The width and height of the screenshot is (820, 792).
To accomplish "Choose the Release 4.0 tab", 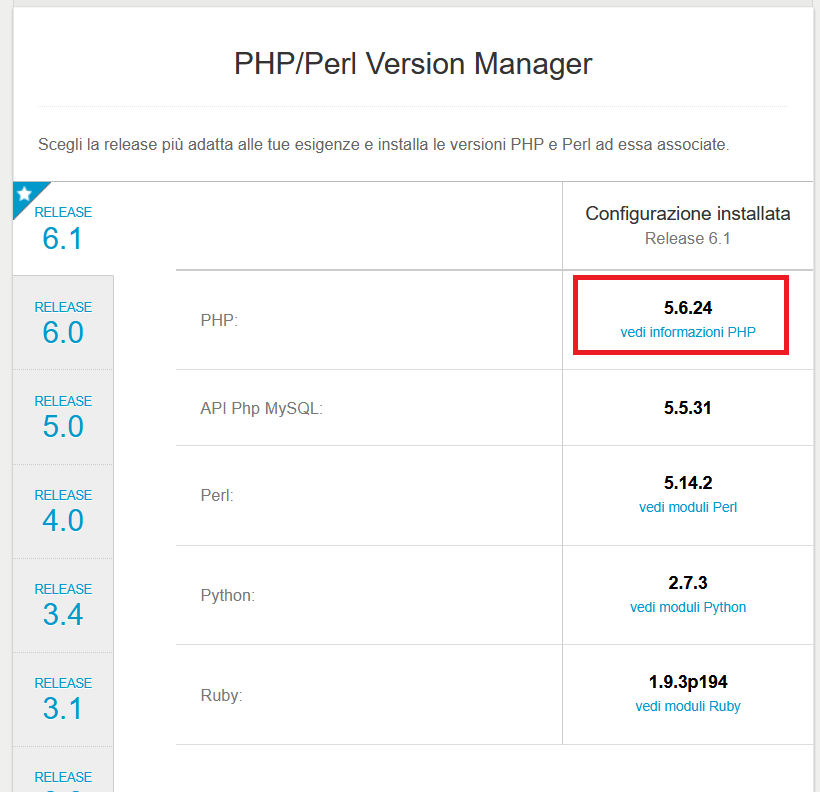I will [x=63, y=511].
